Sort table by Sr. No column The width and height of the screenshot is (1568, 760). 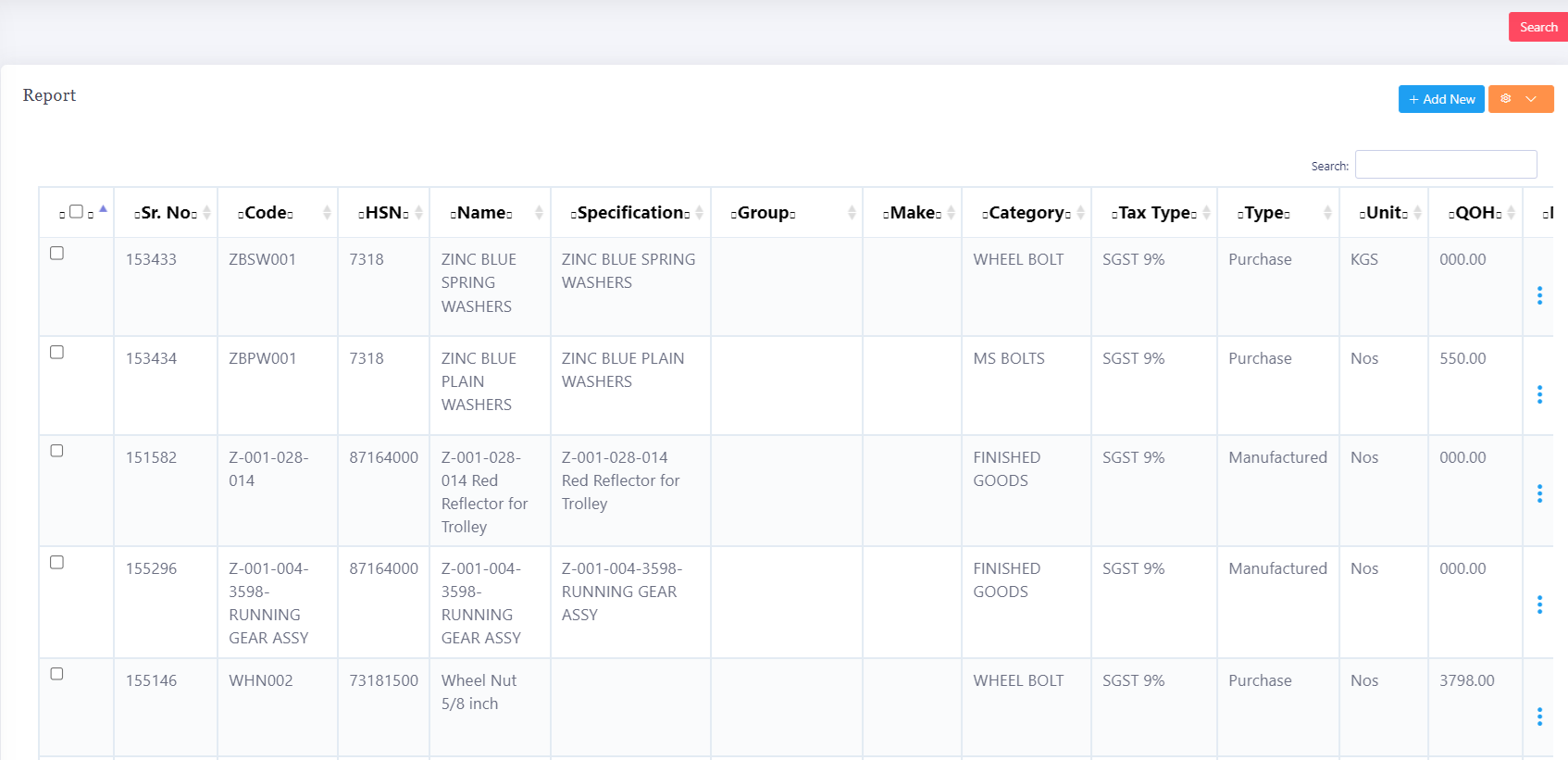point(166,213)
